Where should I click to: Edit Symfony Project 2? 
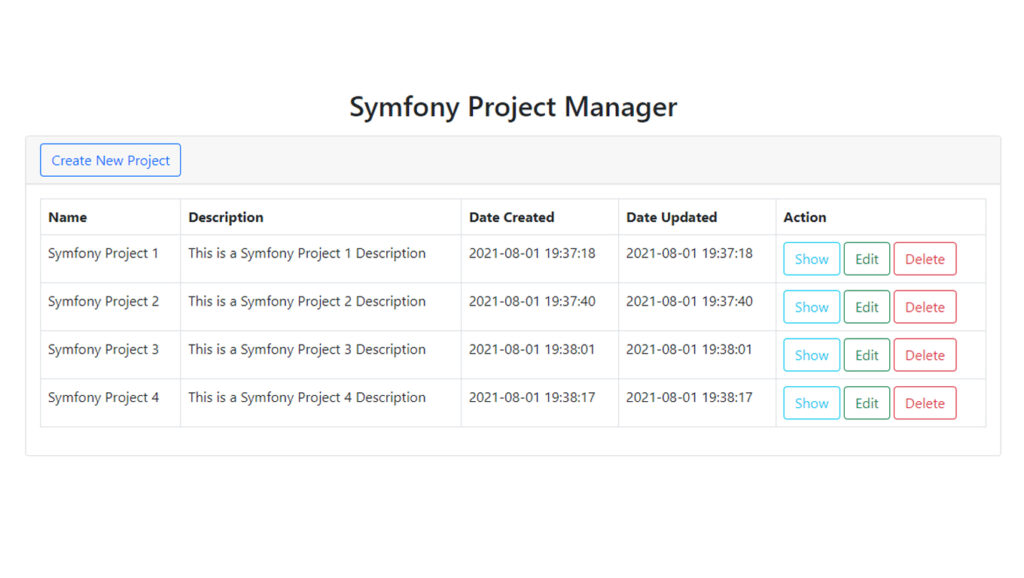pyautogui.click(x=867, y=307)
